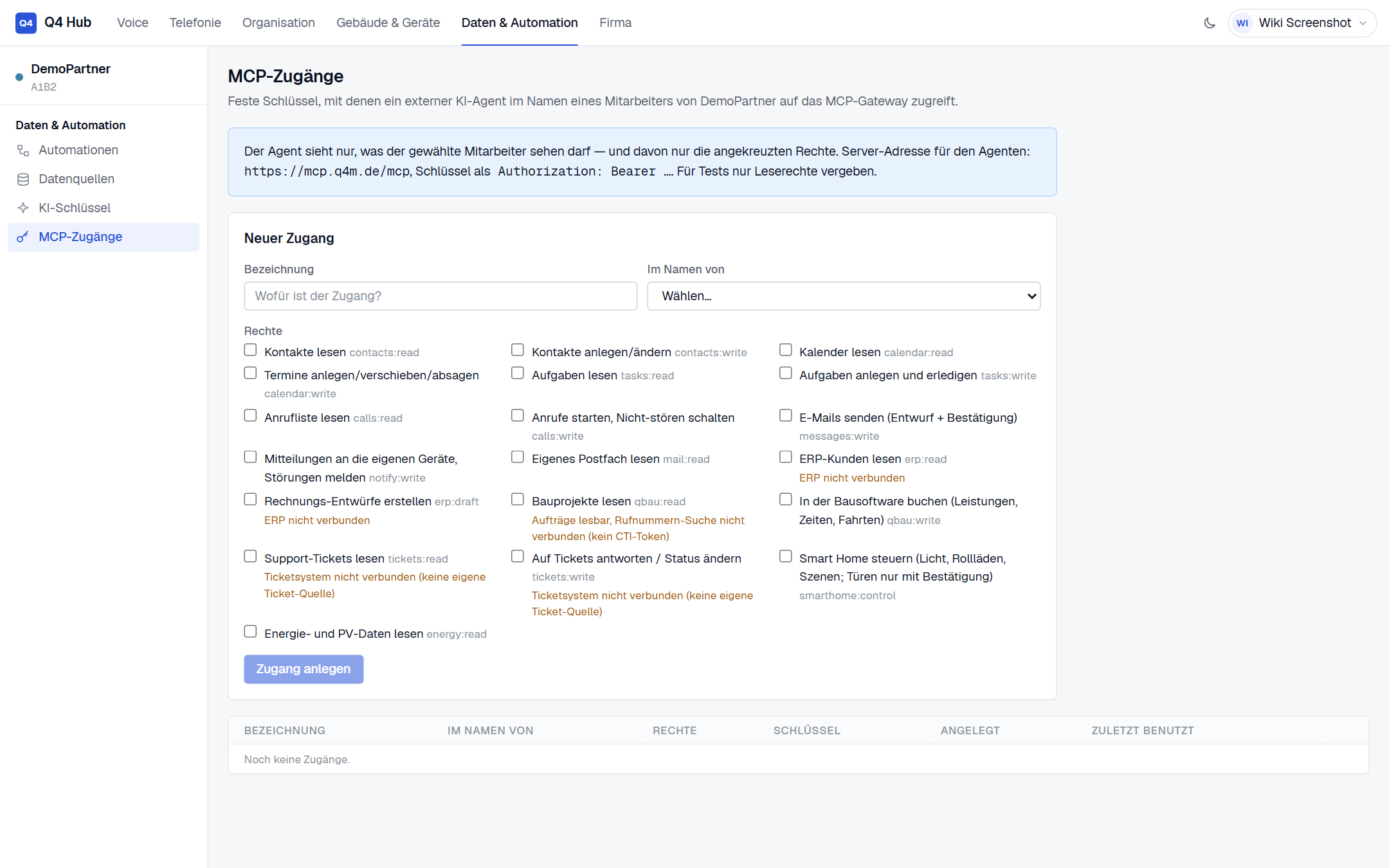This screenshot has height=868, width=1389.
Task: Switch to Telefonie section
Action: click(x=195, y=23)
